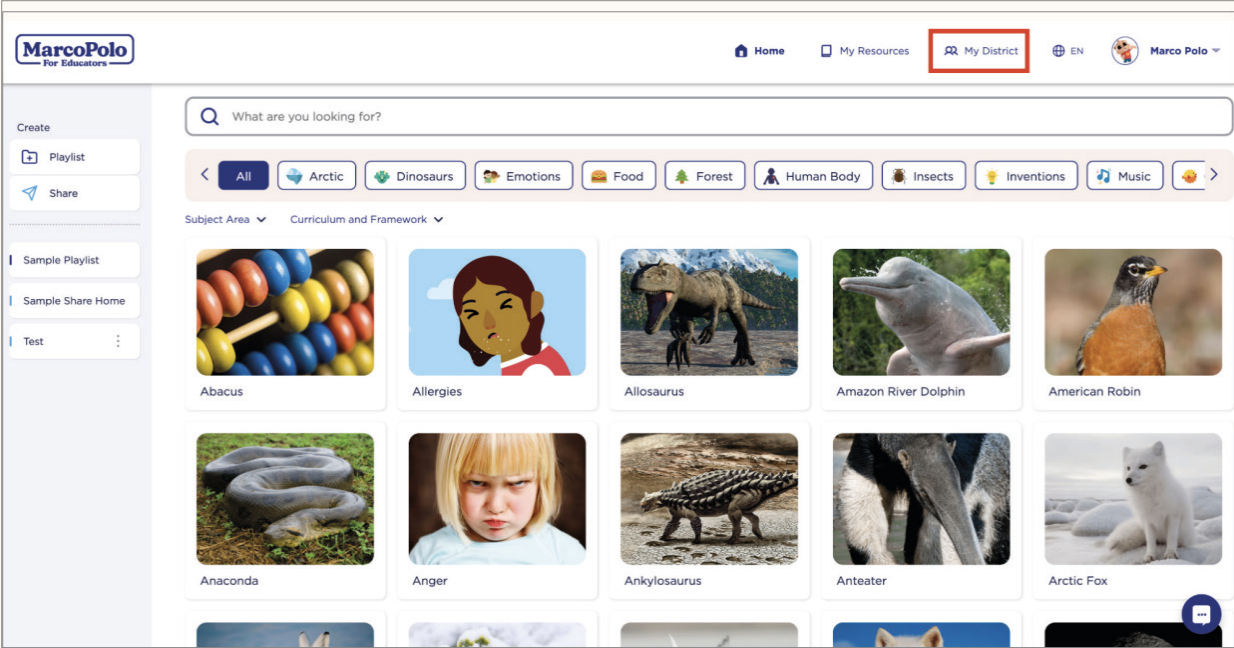Image resolution: width=1234 pixels, height=648 pixels.
Task: Open the three-dot menu beside Test
Action: 118,341
